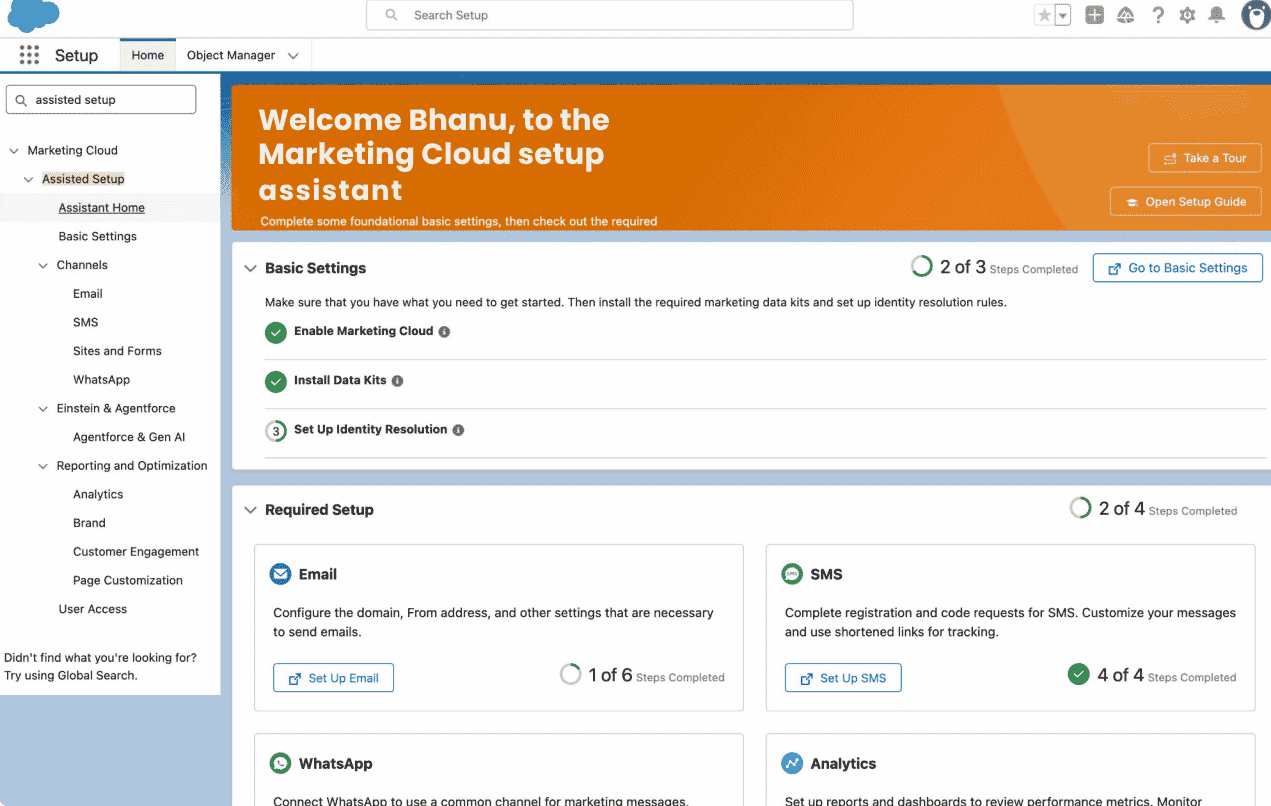Click the Open Setup Guide button
1271x806 pixels.
coord(1186,201)
